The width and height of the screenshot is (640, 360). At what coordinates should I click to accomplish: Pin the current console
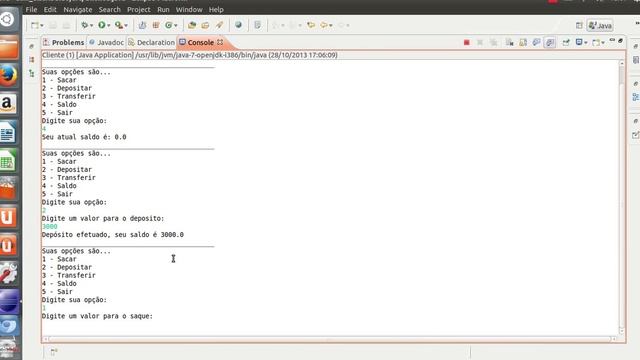tap(566, 42)
